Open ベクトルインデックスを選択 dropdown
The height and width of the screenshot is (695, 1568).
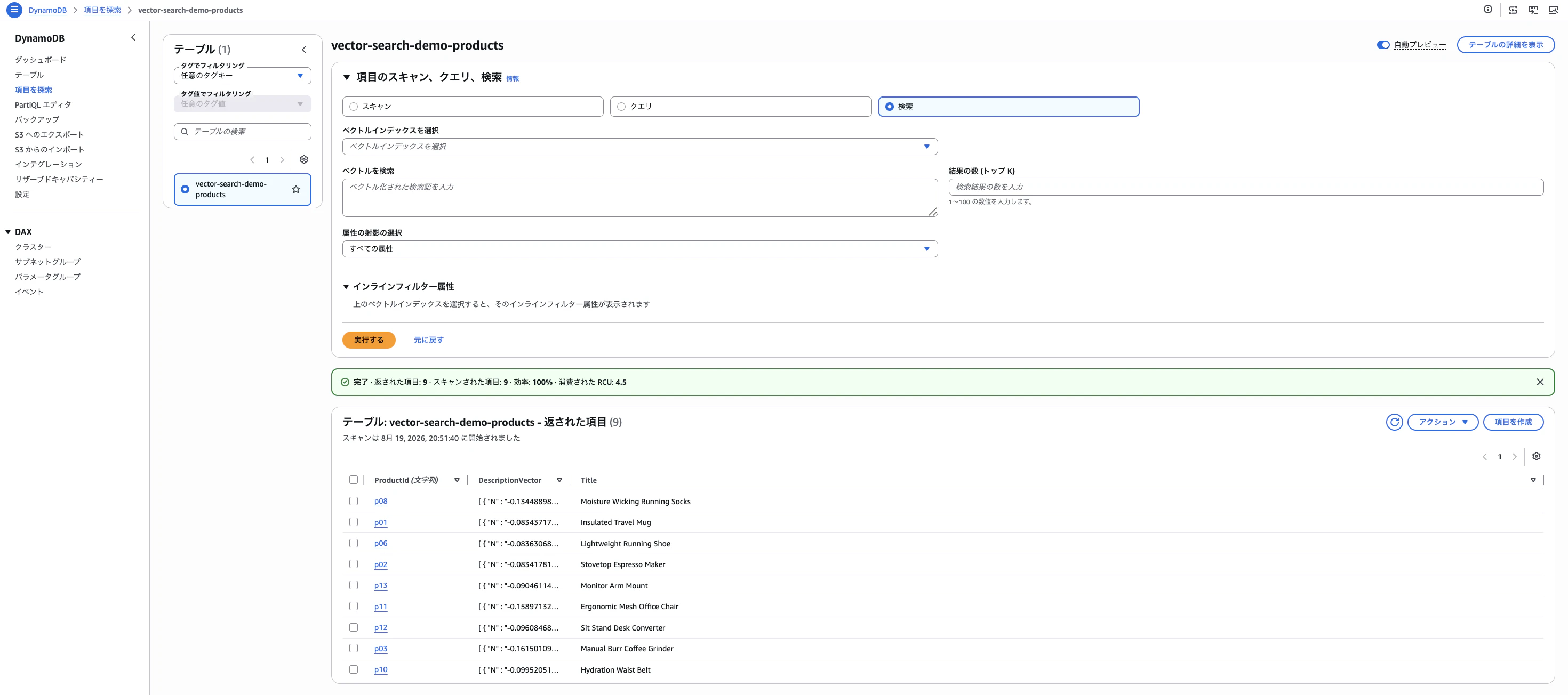pos(640,147)
